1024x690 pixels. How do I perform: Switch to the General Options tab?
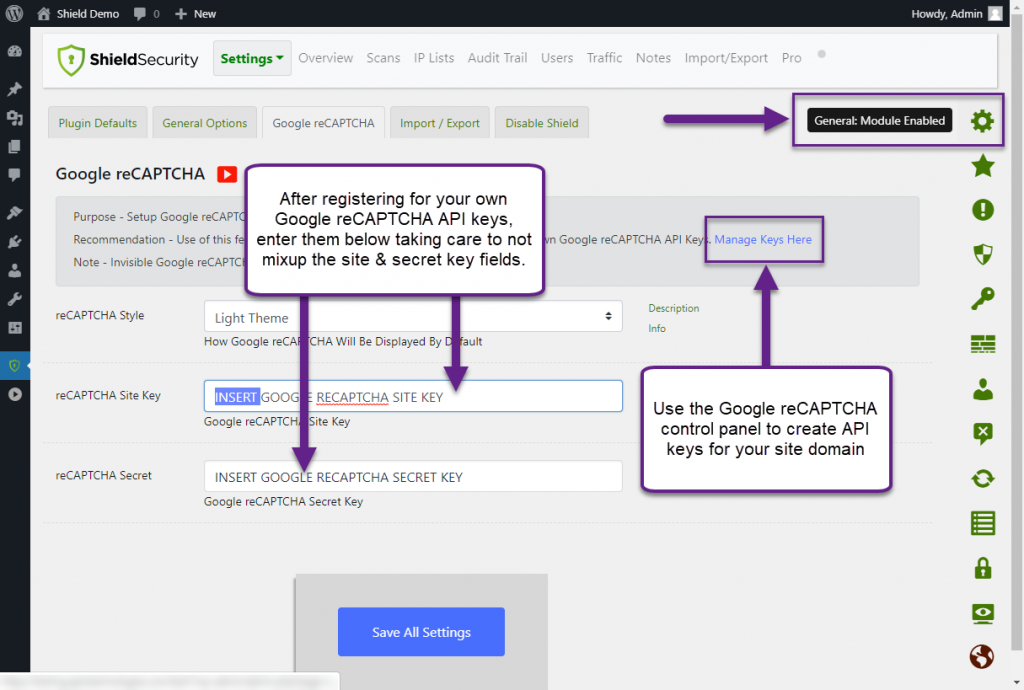click(204, 123)
